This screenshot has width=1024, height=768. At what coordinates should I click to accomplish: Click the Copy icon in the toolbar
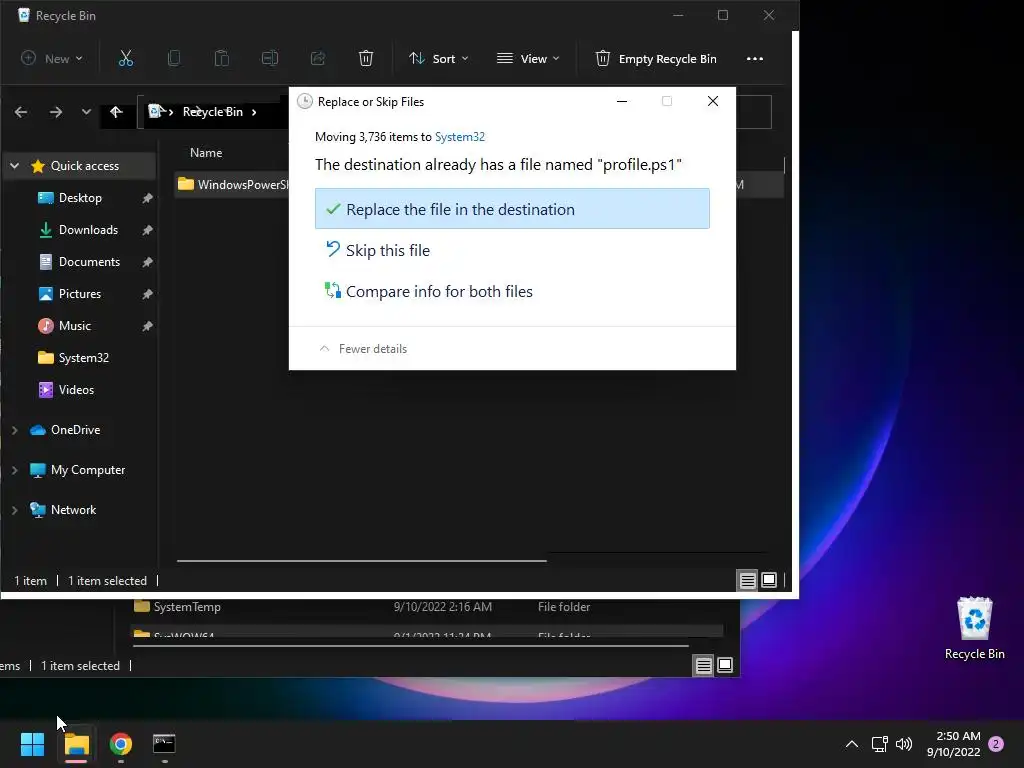coord(174,58)
